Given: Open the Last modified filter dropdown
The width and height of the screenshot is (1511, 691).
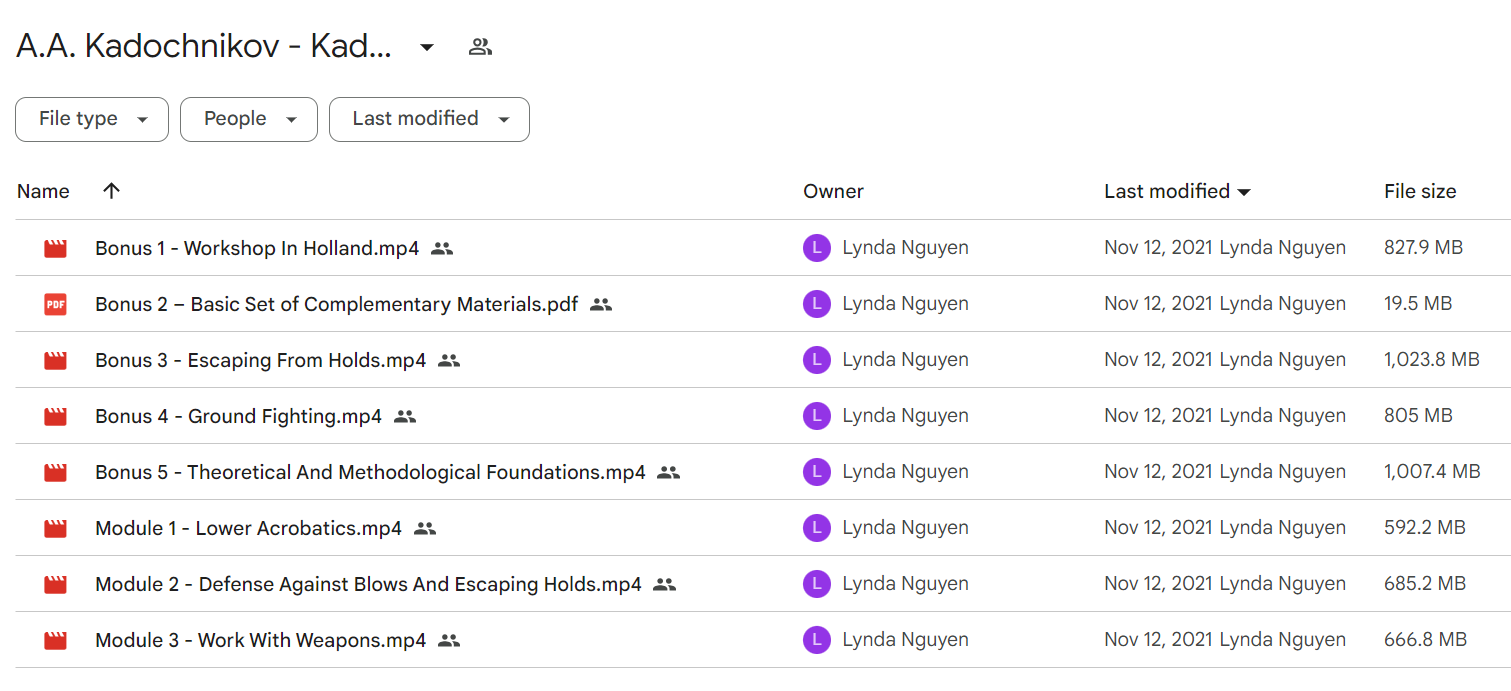Looking at the screenshot, I should pyautogui.click(x=429, y=119).
